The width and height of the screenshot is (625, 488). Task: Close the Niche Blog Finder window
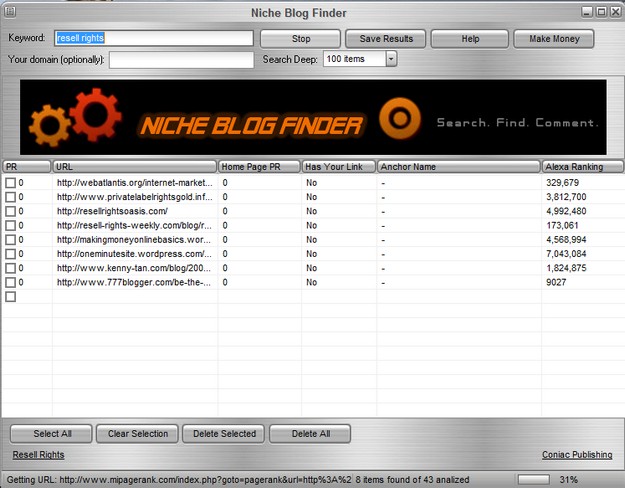pyautogui.click(x=616, y=12)
